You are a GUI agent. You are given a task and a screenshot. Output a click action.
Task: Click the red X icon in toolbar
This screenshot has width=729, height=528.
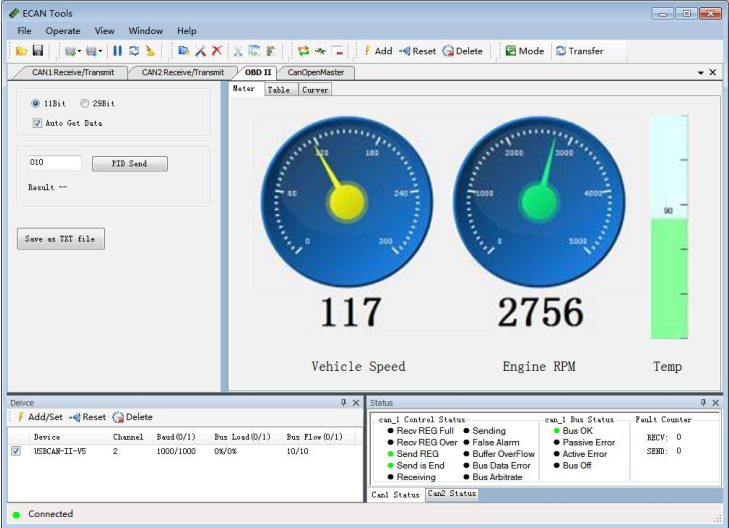[216, 51]
